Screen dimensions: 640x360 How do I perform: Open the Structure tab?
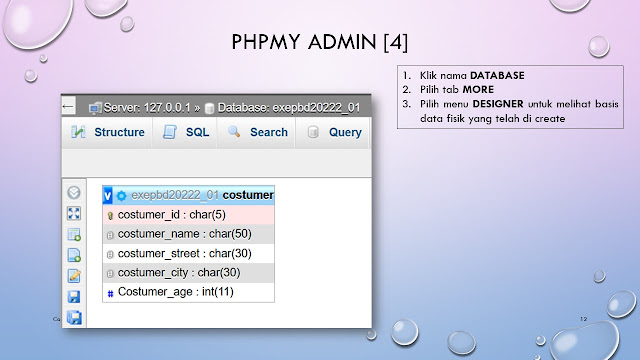point(107,132)
